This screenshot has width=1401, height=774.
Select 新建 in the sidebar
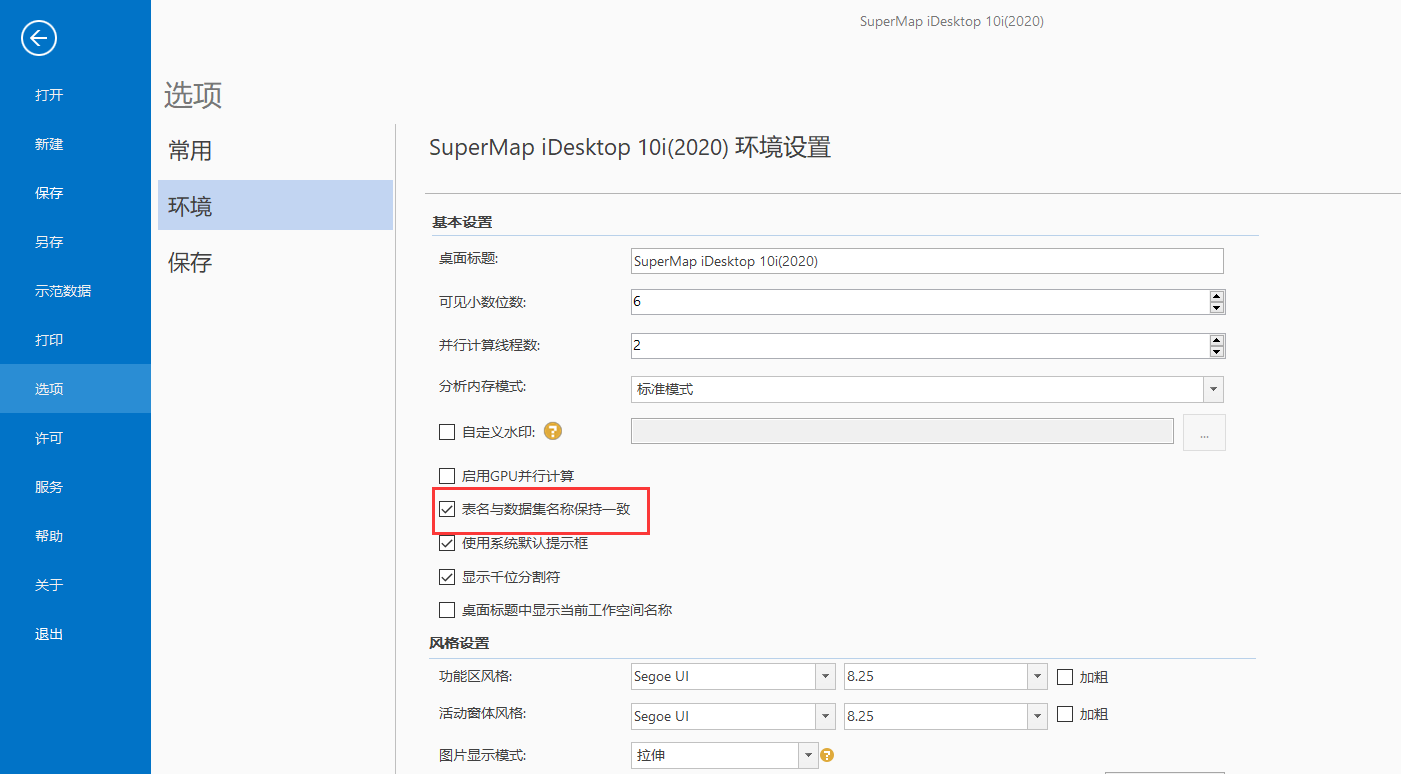49,144
